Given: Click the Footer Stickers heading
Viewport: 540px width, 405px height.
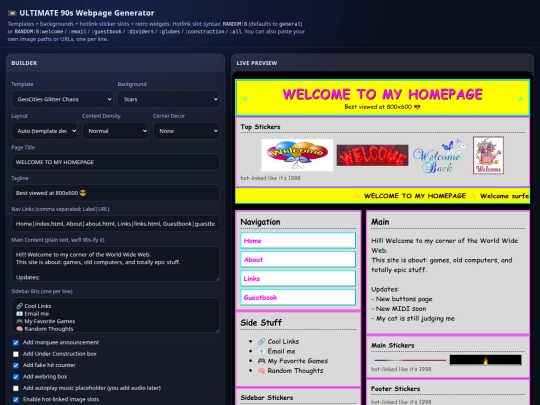Looking at the screenshot, I should pyautogui.click(x=395, y=388).
